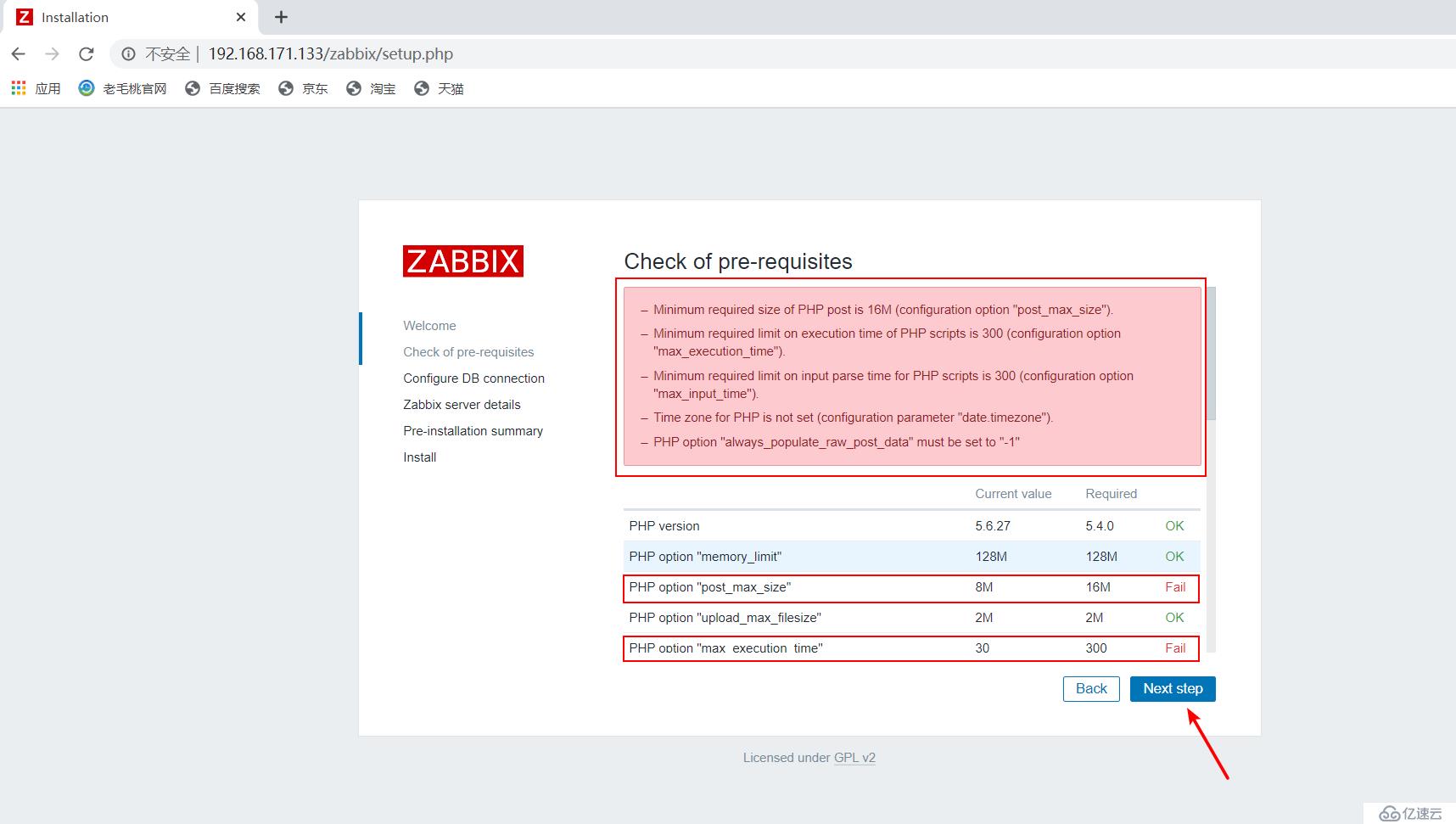Open the 老毛桃官网 bookmark
Screen dimensions: 1456x824
pos(122,88)
